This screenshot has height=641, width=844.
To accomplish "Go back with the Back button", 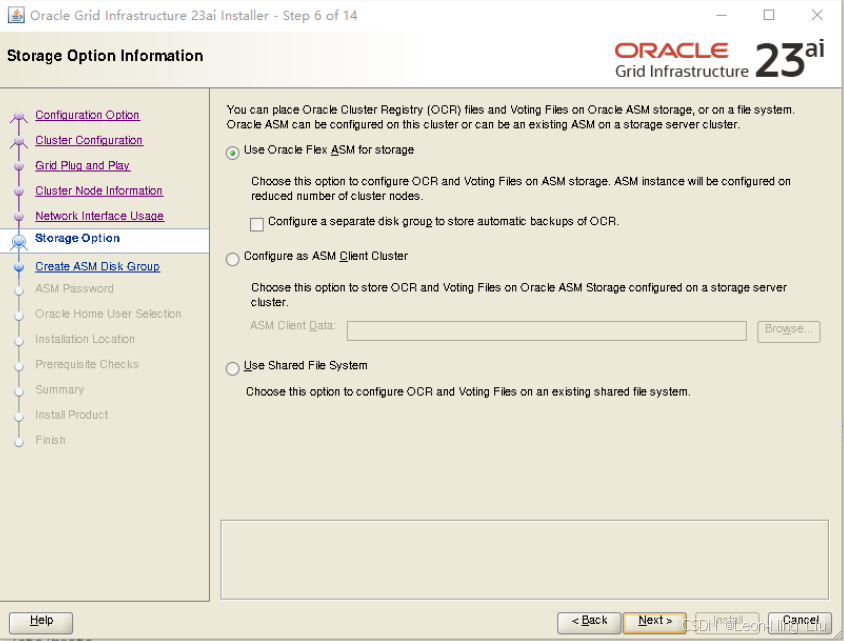I will pyautogui.click(x=589, y=622).
